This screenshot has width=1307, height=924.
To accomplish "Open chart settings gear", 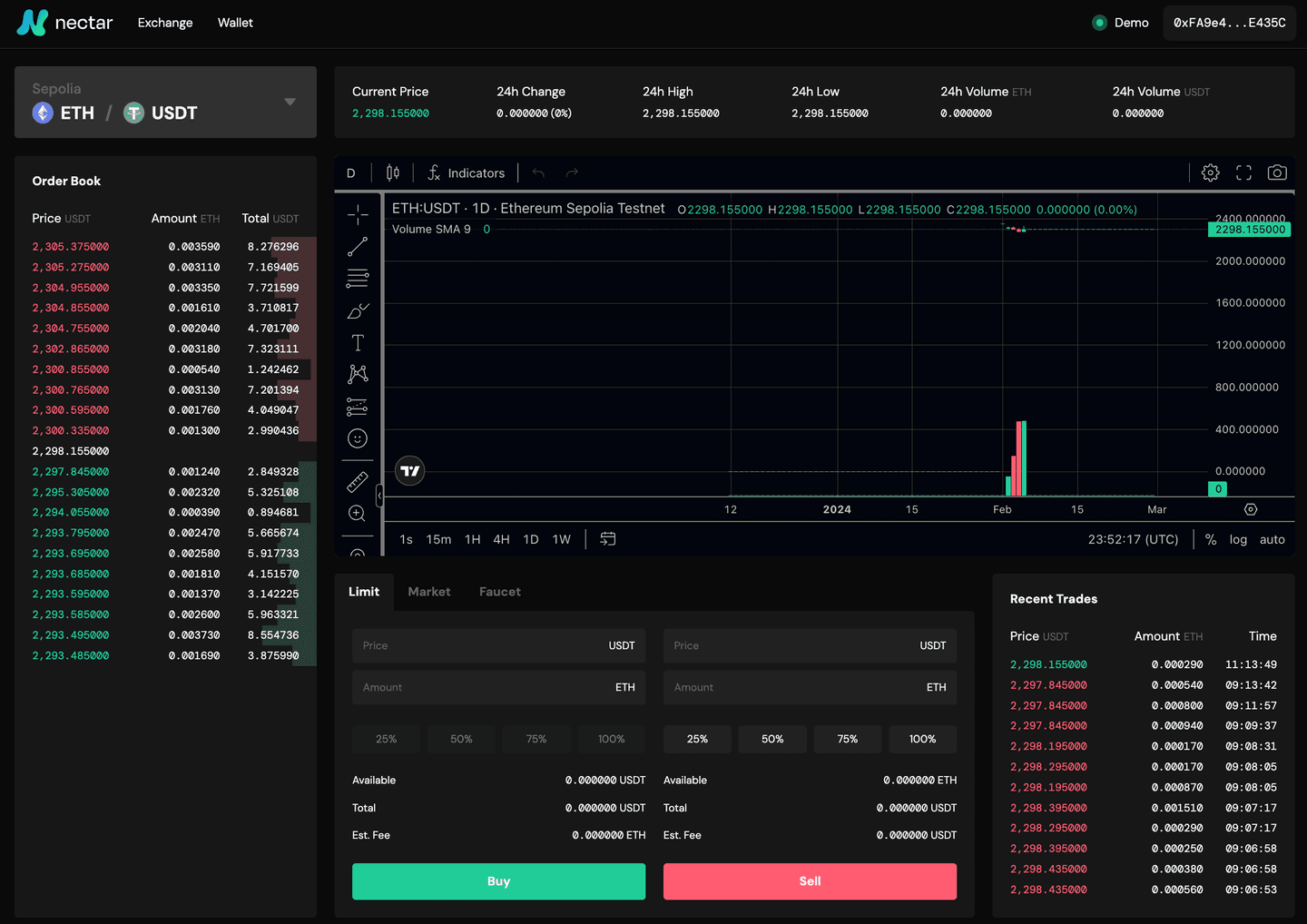I will [1211, 172].
